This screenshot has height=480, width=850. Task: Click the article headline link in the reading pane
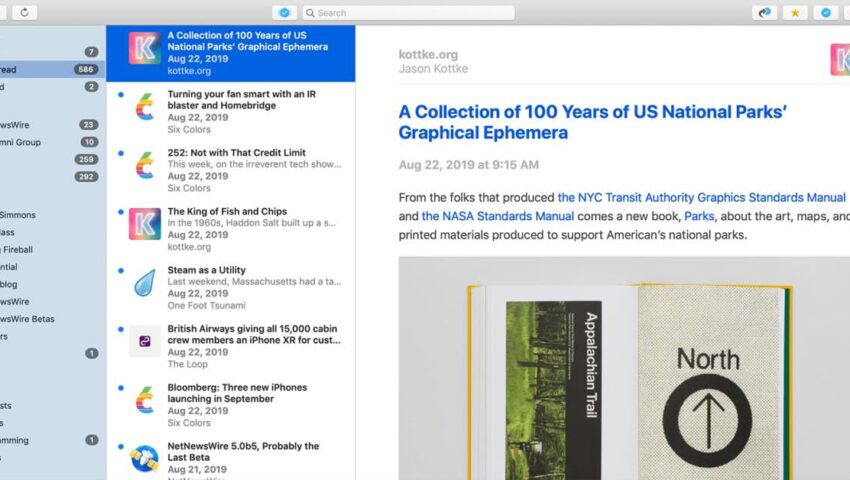[x=593, y=122]
